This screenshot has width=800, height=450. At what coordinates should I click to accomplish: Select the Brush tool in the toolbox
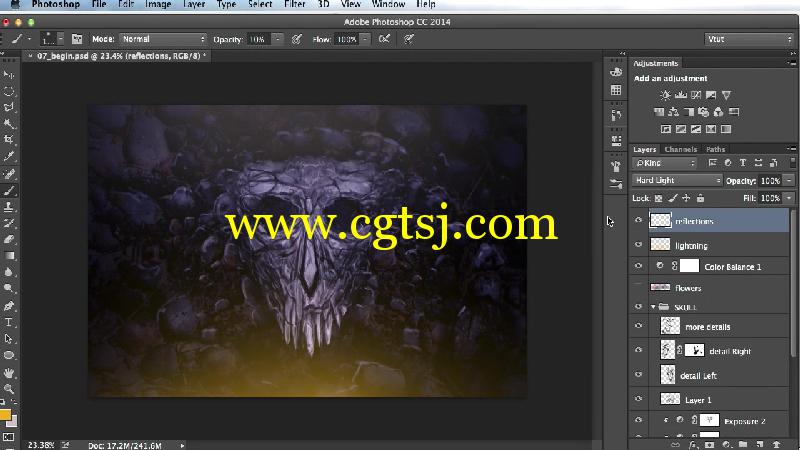9,191
